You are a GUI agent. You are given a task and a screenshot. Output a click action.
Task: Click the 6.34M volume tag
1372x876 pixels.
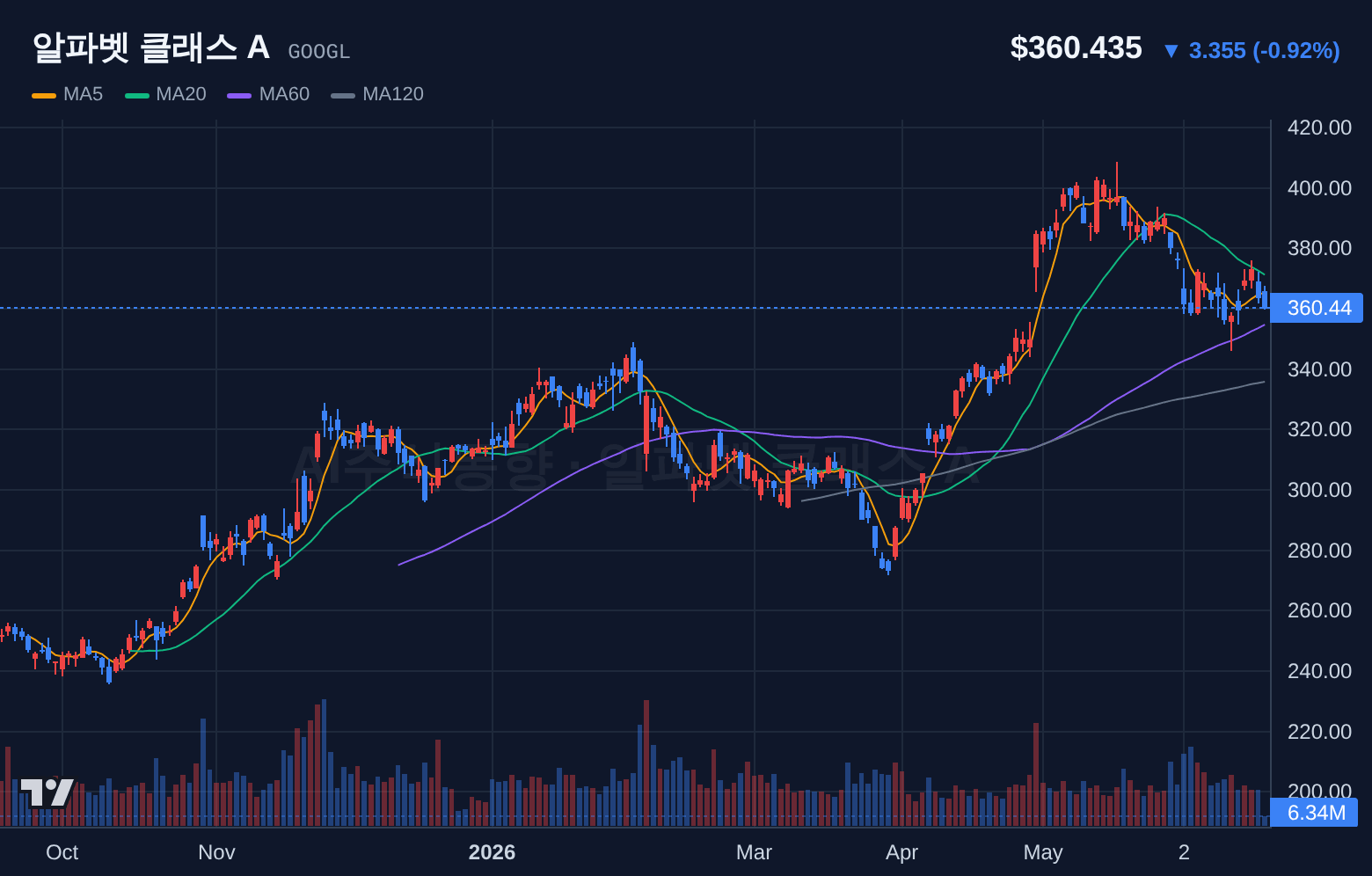[x=1314, y=813]
